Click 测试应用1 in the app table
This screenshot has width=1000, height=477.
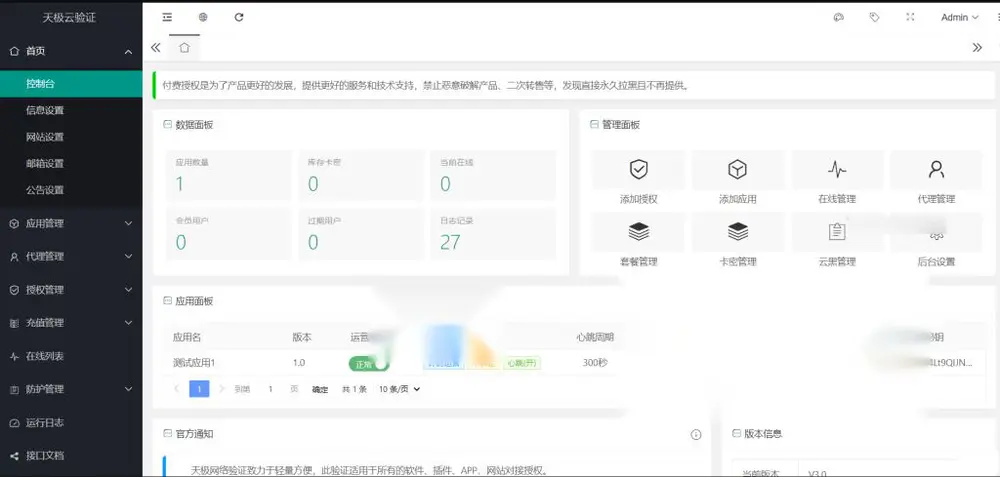click(x=194, y=363)
